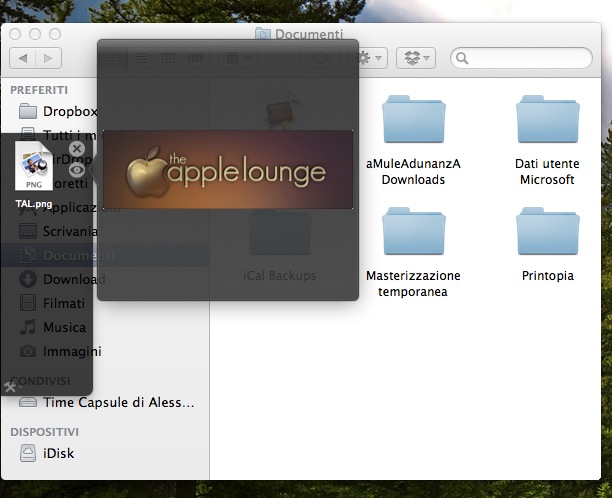Click in the Finder search field

[527, 58]
